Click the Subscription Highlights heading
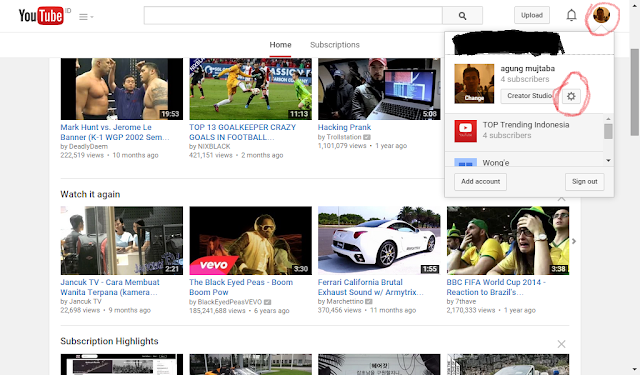This screenshot has height=375, width=640. [x=109, y=341]
